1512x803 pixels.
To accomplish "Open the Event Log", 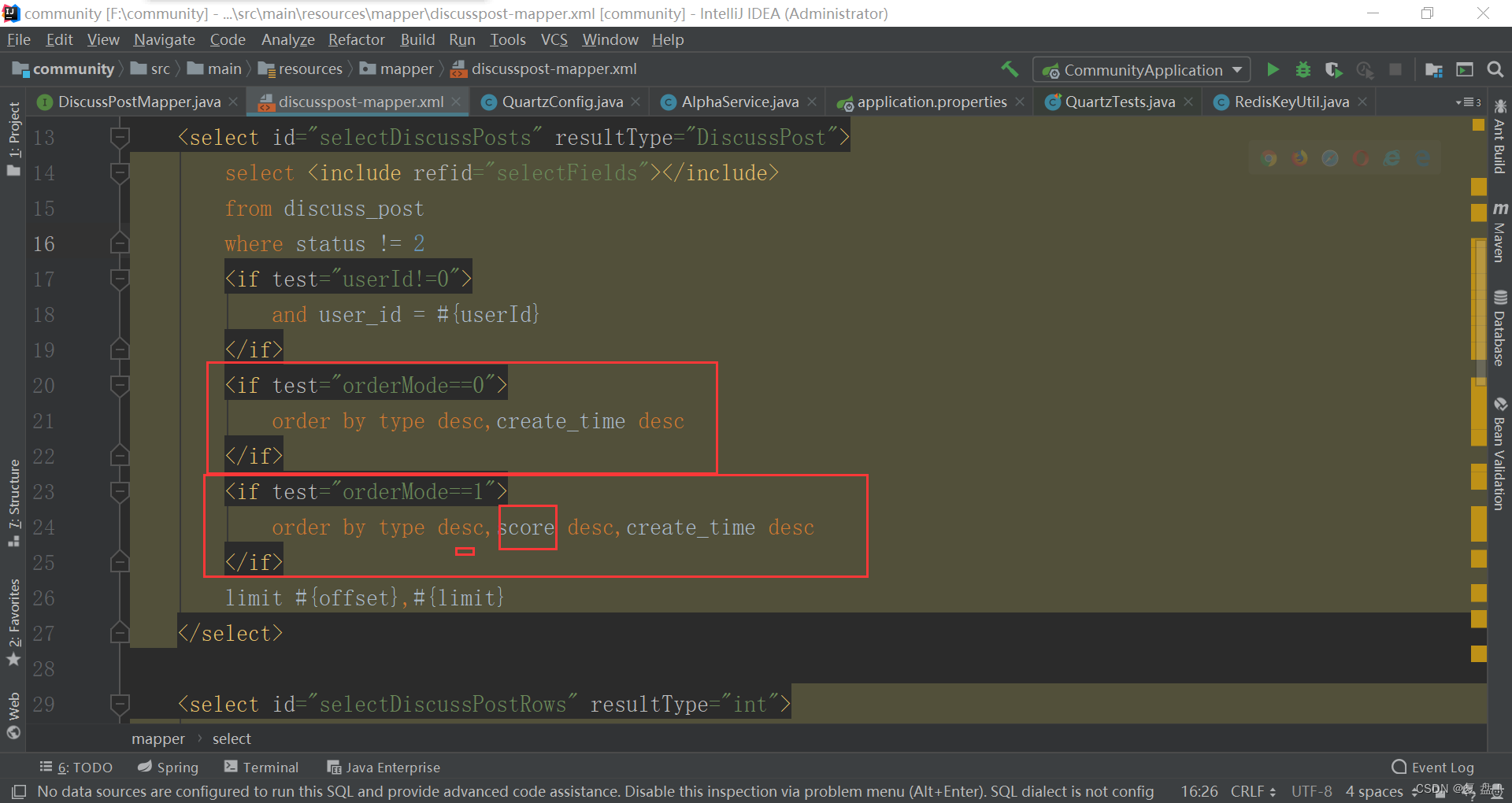I will tap(1432, 768).
